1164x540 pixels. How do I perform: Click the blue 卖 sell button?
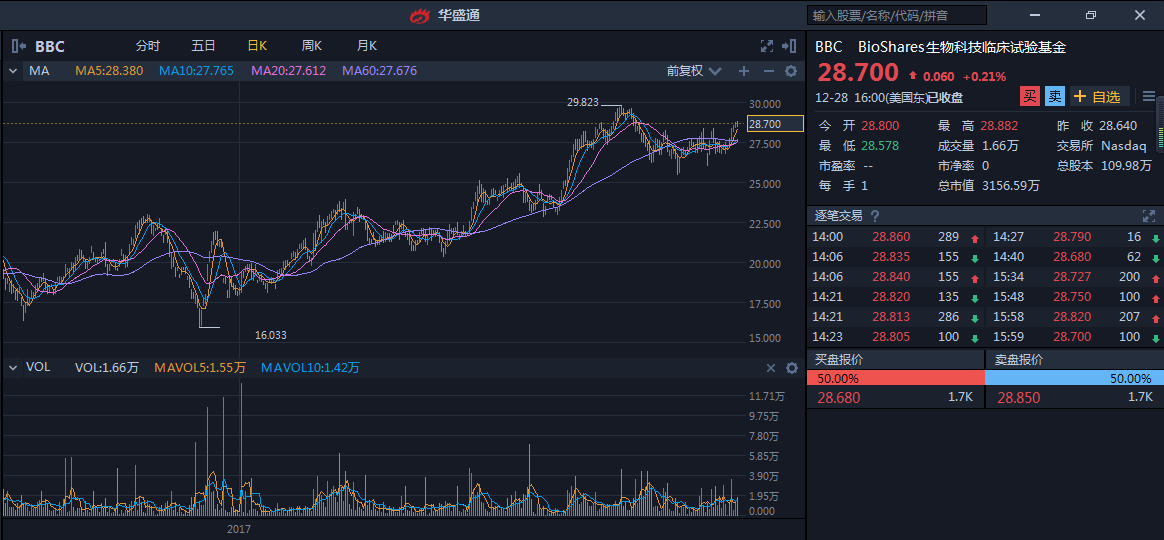[x=1054, y=96]
